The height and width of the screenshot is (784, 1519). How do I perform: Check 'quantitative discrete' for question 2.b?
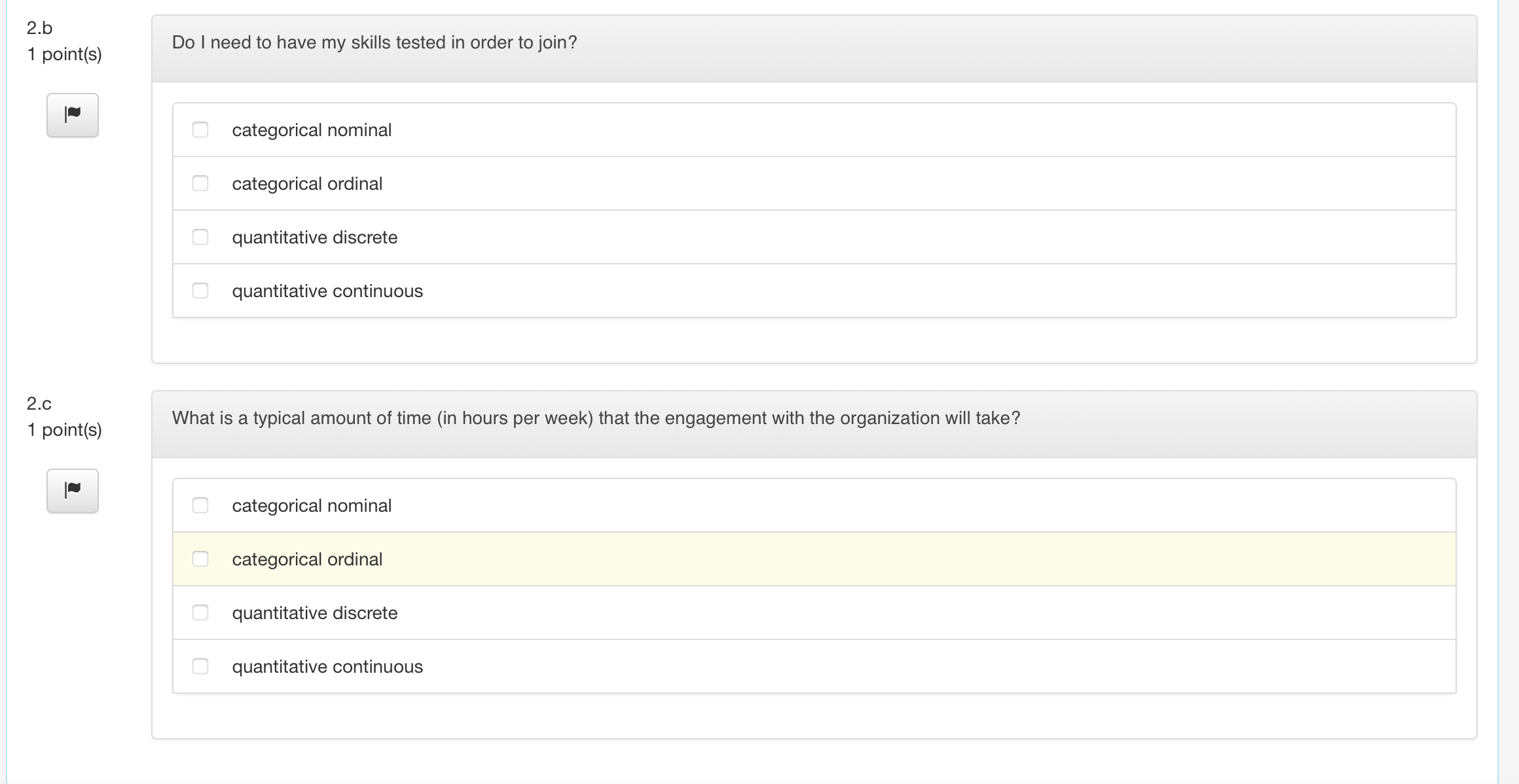point(200,237)
